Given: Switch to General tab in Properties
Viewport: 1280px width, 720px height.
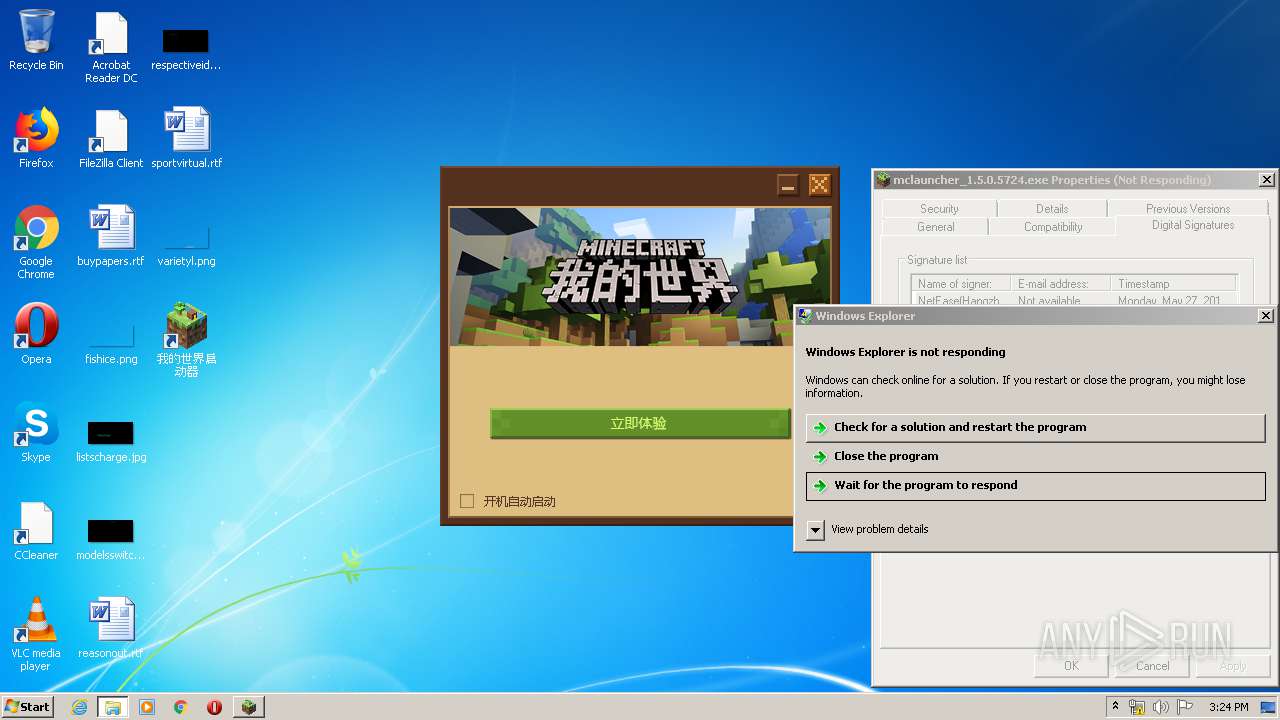Looking at the screenshot, I should click(936, 227).
